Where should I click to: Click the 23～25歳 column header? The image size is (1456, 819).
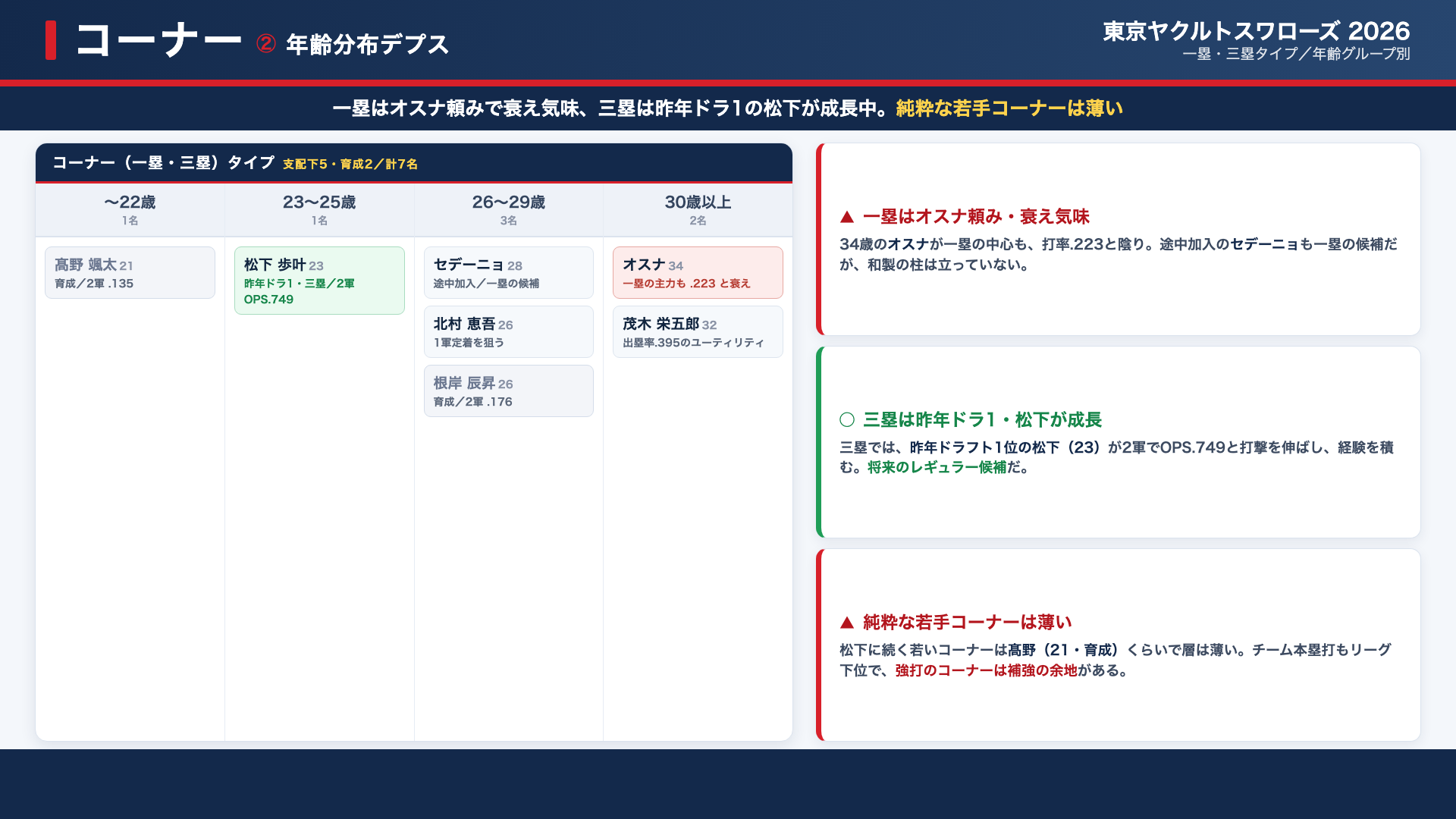pos(319,210)
